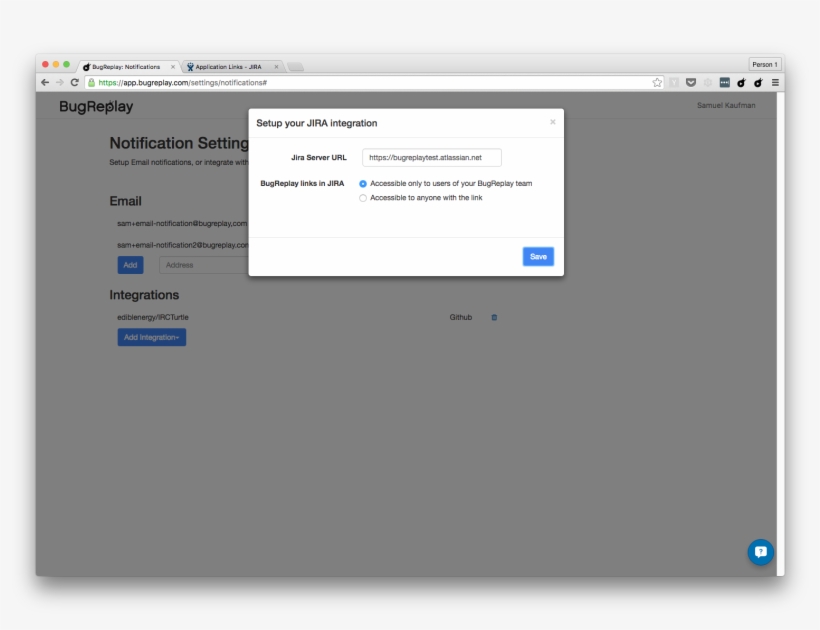The image size is (820, 630).
Task: Click the Github label in integrations
Action: pyautogui.click(x=461, y=317)
